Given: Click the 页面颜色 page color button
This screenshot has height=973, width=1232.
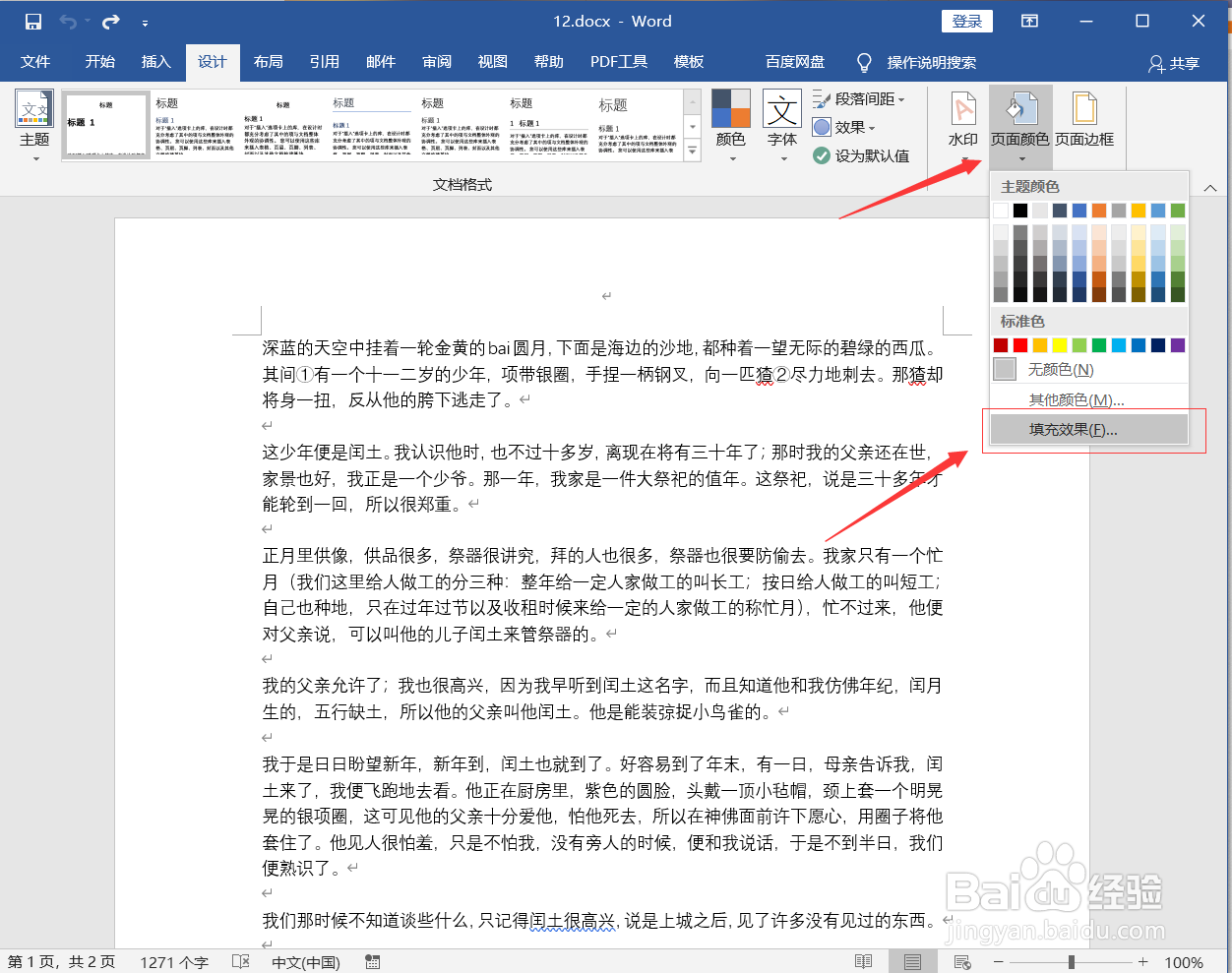Looking at the screenshot, I should point(1020,126).
